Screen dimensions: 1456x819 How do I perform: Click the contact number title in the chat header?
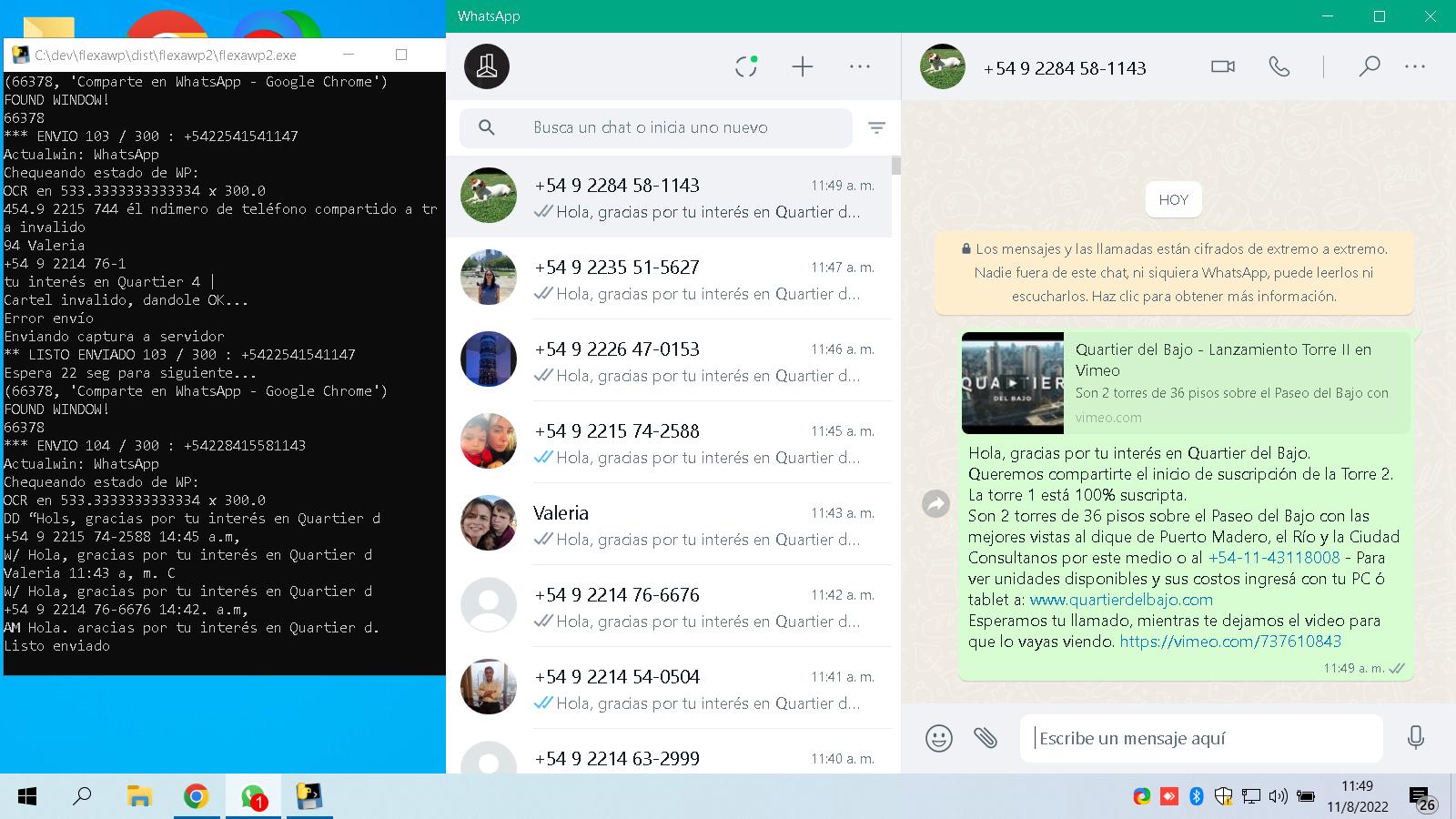pyautogui.click(x=1065, y=68)
